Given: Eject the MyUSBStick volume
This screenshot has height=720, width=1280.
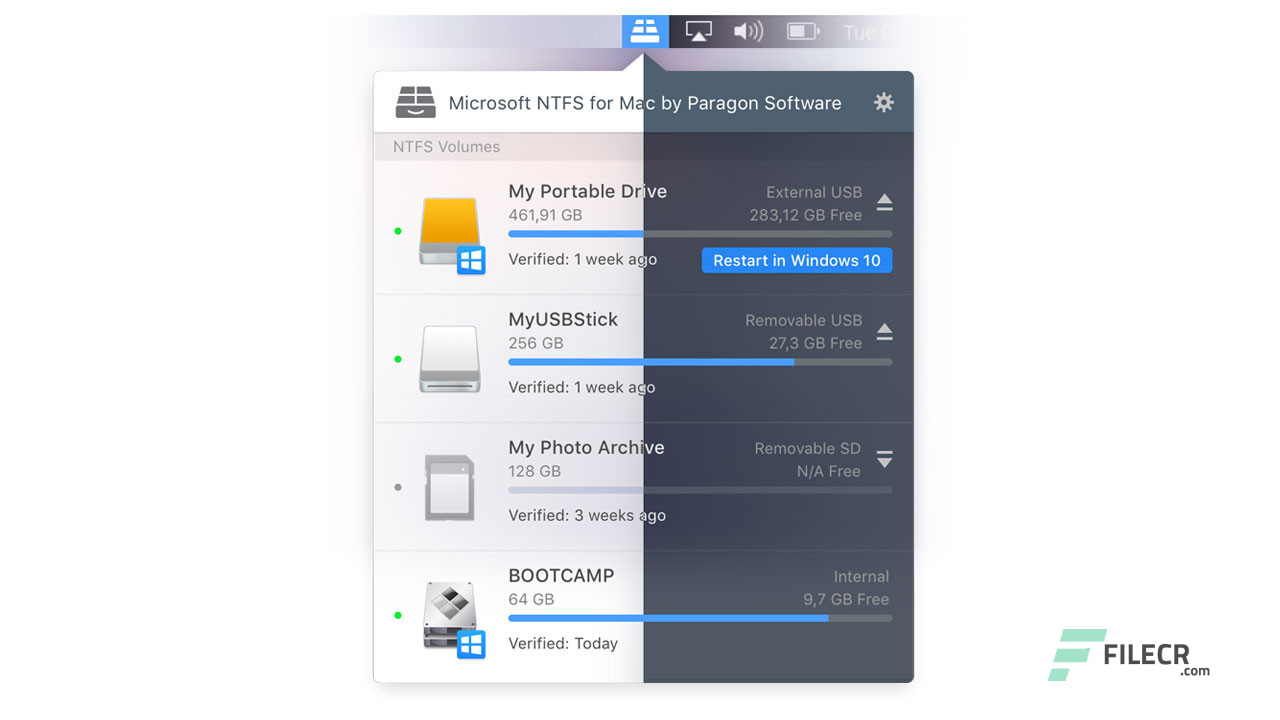Looking at the screenshot, I should point(884,330).
